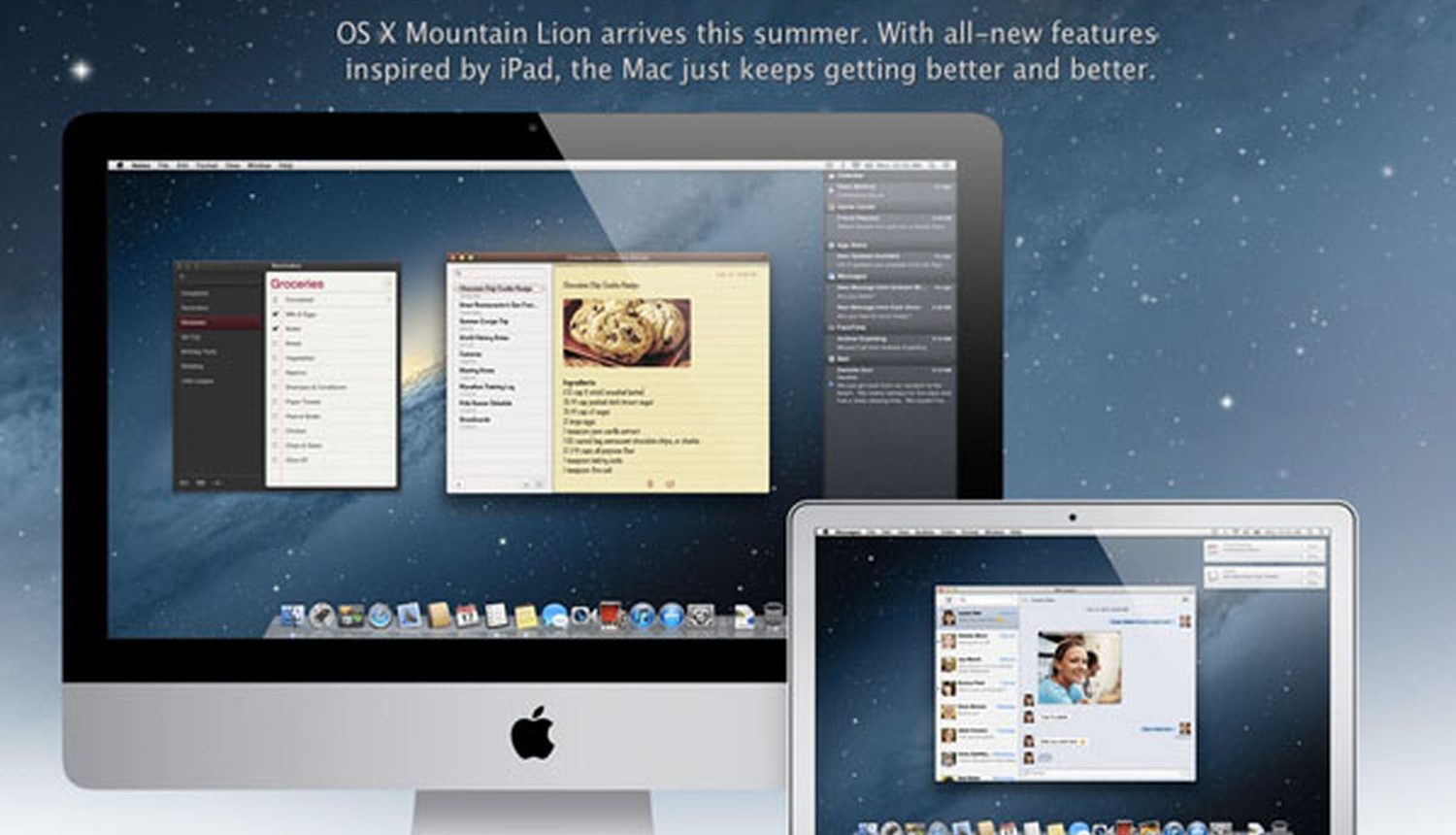This screenshot has height=835, width=1456.
Task: Uncheck Butter in Groceries reminders
Action: tap(277, 329)
